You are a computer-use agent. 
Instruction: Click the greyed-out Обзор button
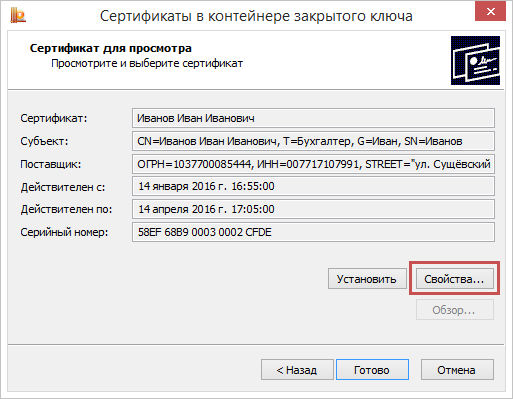click(455, 310)
